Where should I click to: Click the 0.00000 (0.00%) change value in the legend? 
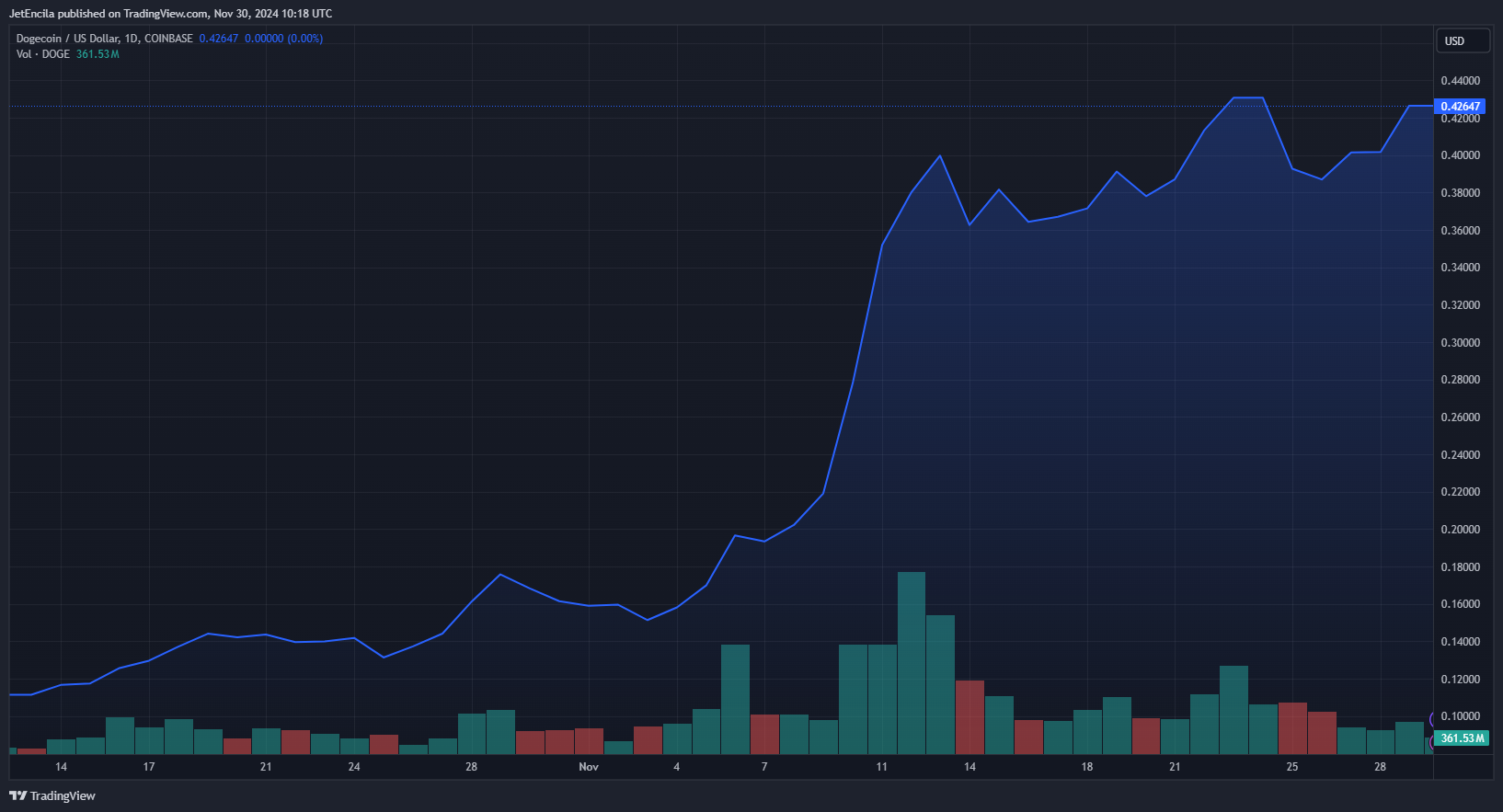283,39
